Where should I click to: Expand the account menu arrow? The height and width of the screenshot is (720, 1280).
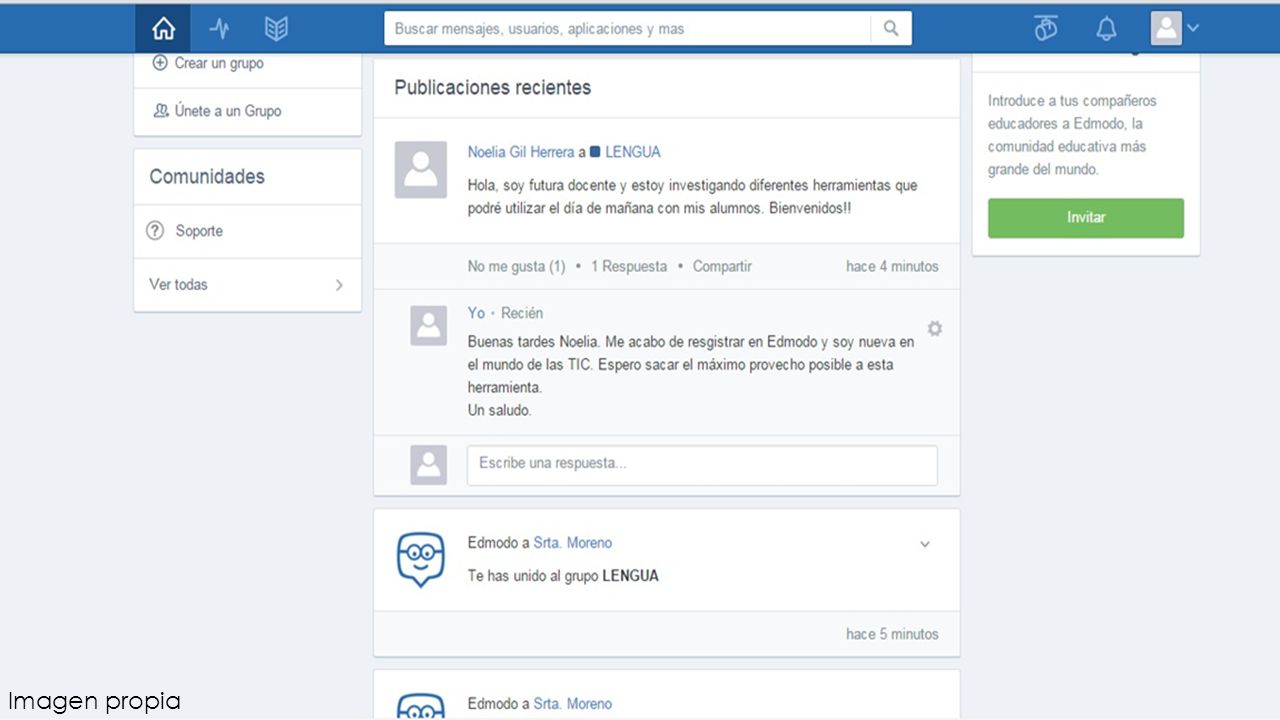pos(1193,28)
